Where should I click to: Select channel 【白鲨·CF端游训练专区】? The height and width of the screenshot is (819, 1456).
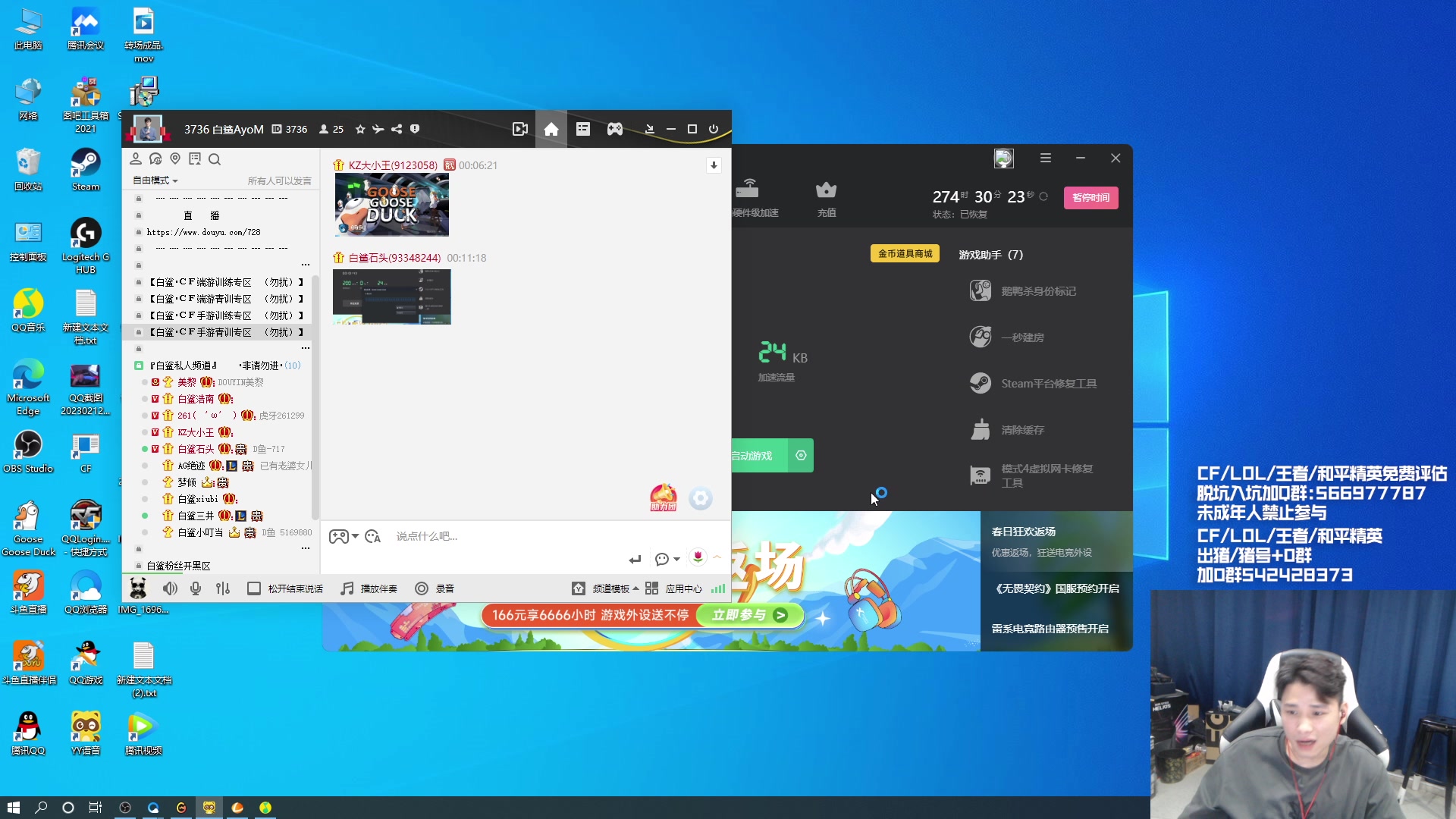click(x=226, y=282)
